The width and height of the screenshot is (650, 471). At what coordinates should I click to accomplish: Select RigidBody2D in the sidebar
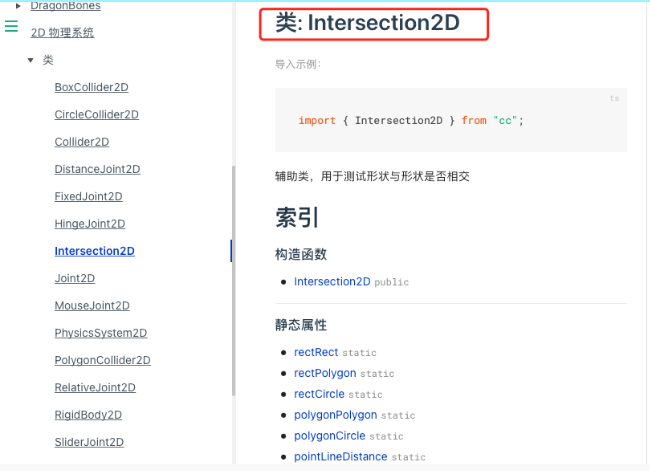[88, 415]
